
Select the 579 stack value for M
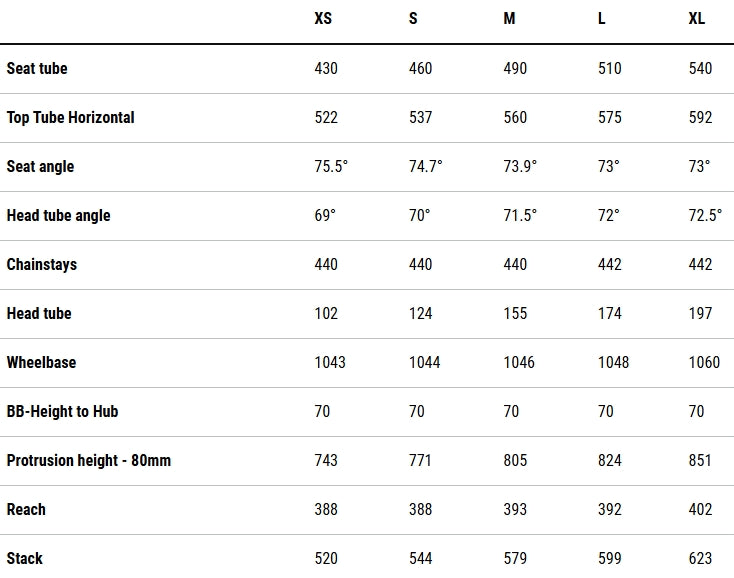(515, 558)
